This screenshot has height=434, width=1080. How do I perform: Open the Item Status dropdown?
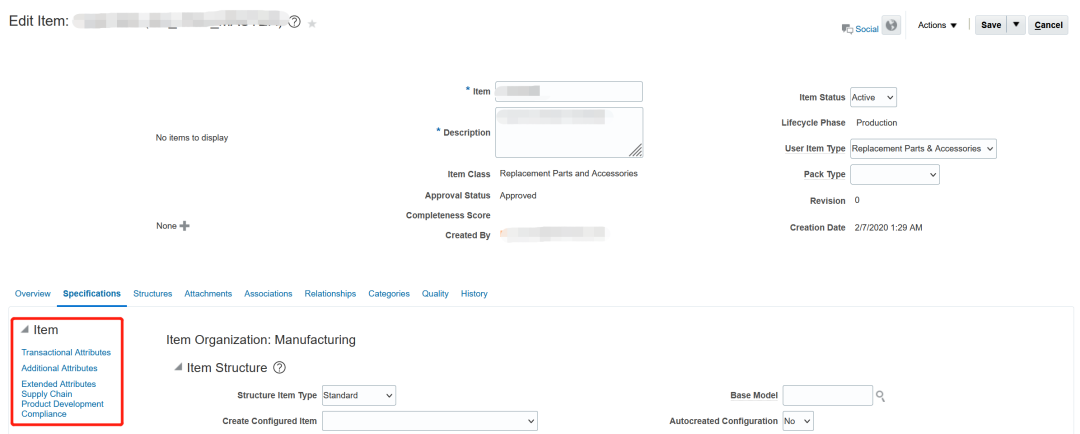tap(873, 97)
